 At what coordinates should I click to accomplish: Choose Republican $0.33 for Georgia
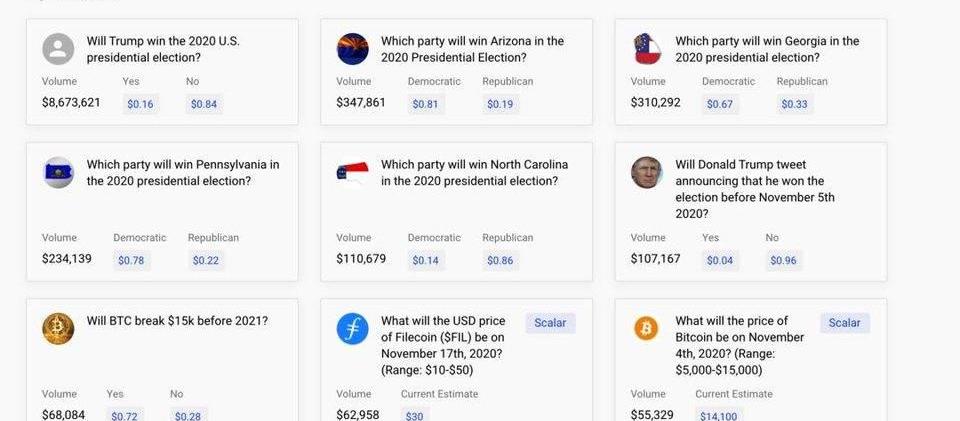tap(794, 104)
